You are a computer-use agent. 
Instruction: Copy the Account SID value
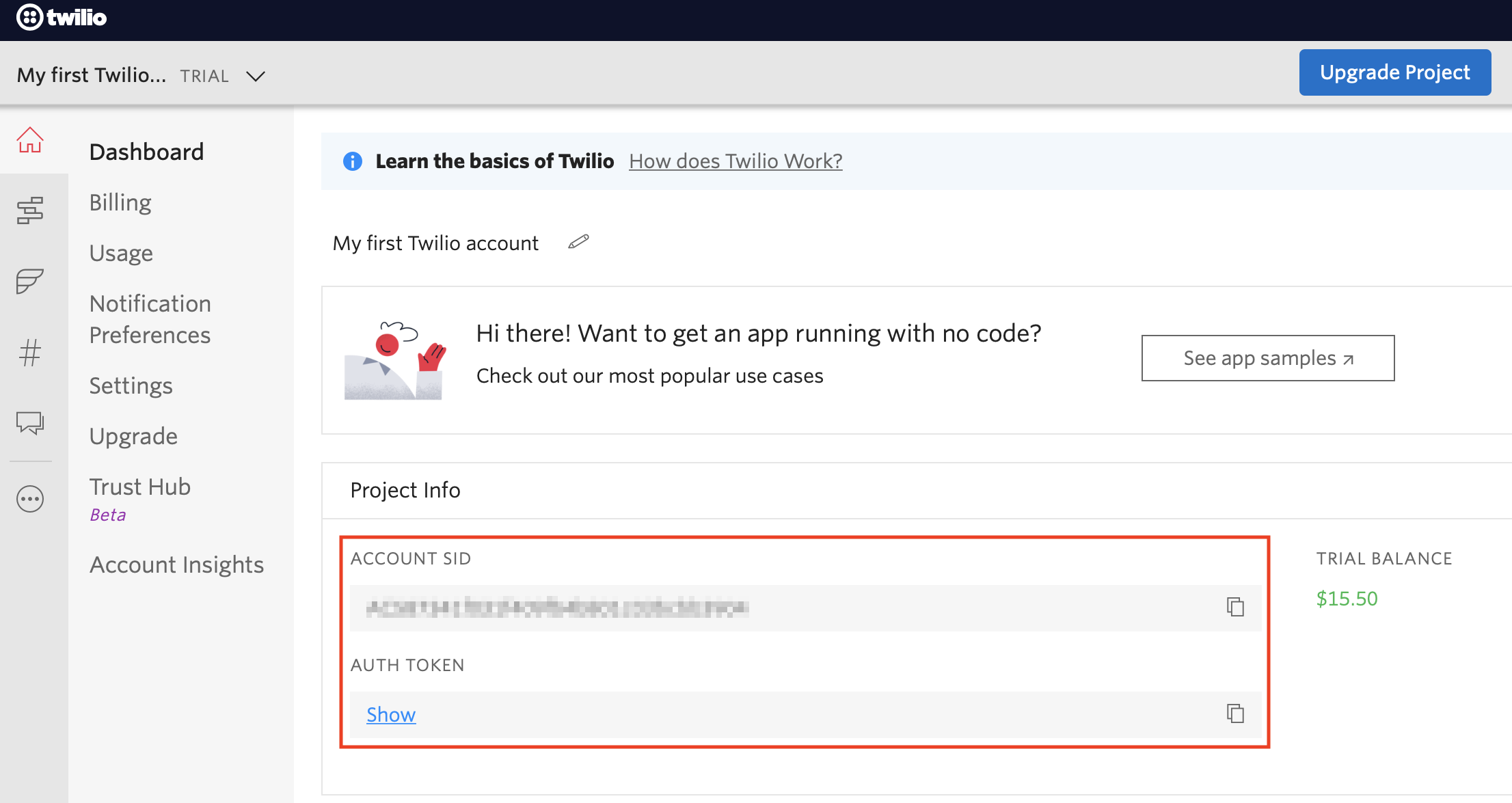click(x=1234, y=607)
